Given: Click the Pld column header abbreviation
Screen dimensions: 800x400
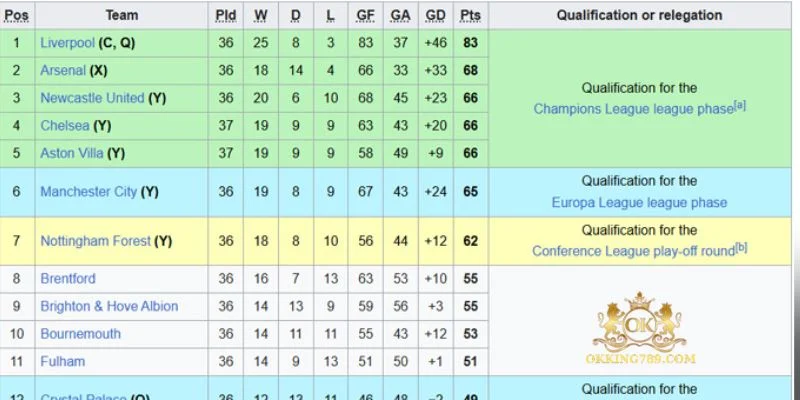Looking at the screenshot, I should pyautogui.click(x=226, y=15).
